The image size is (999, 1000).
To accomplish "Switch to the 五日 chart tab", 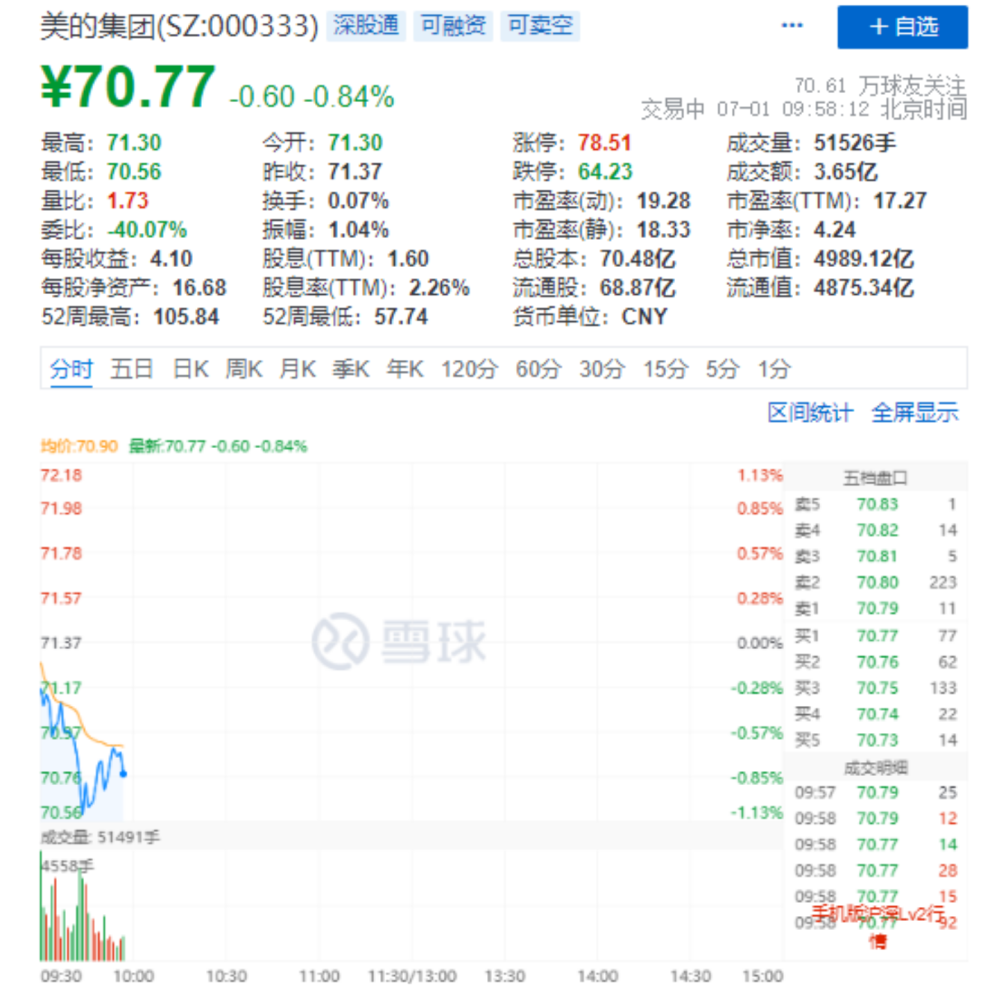I will [131, 369].
